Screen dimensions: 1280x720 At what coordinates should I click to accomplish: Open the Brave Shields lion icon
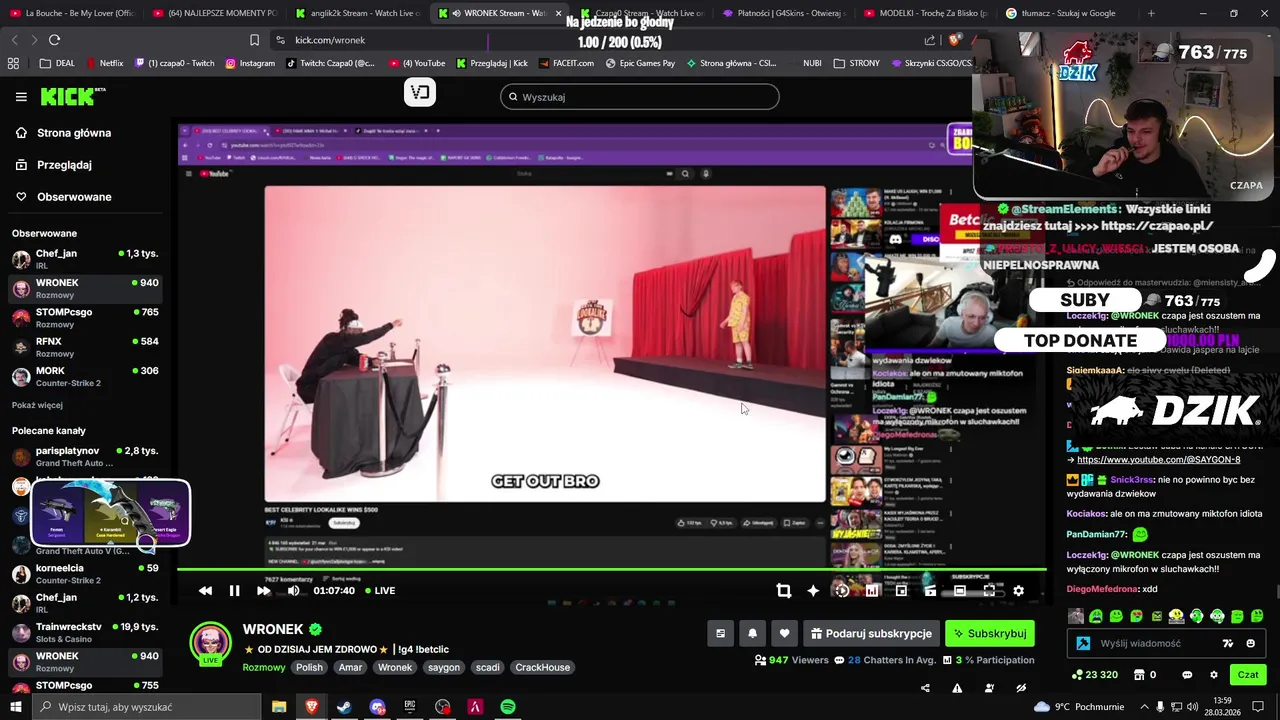[953, 40]
